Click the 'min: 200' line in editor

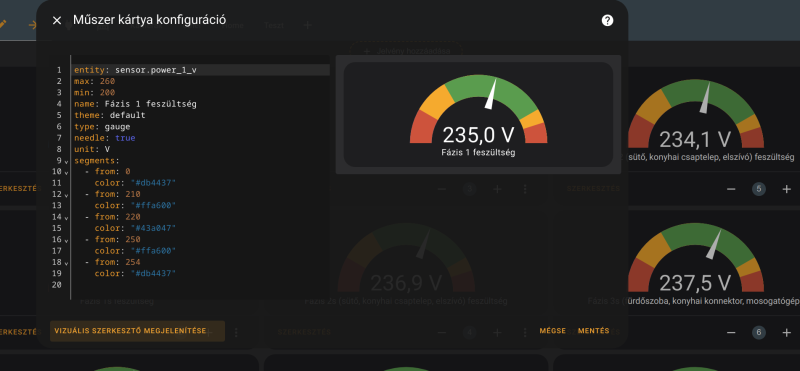94,92
